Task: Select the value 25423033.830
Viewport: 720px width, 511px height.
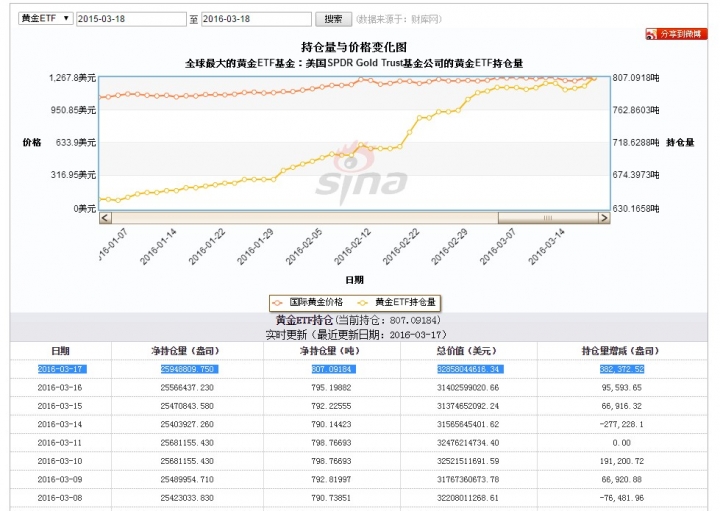Action: click(x=187, y=498)
